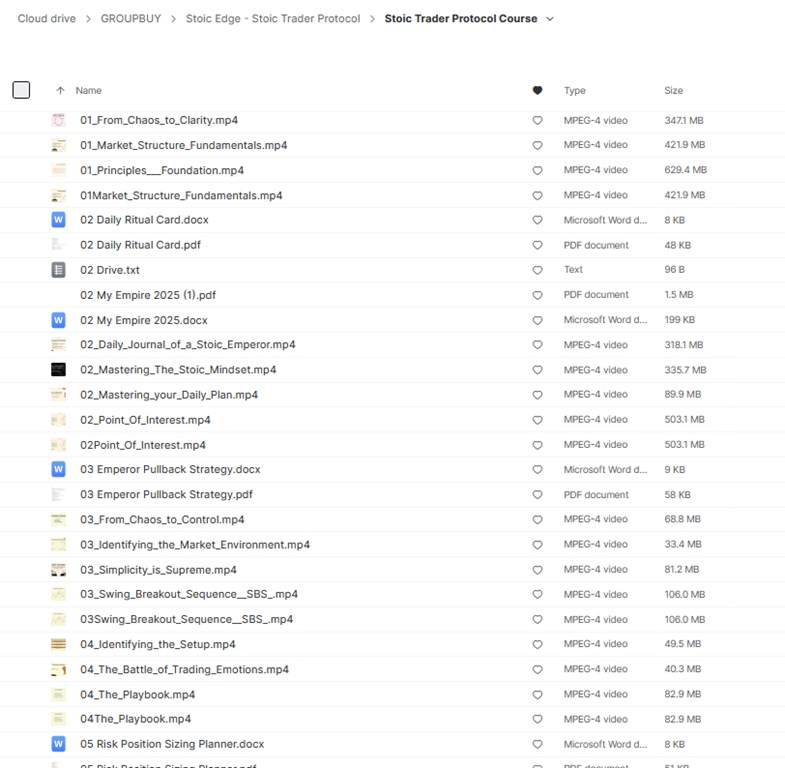Sort files by Type column
The height and width of the screenshot is (768, 785).
pyautogui.click(x=574, y=91)
